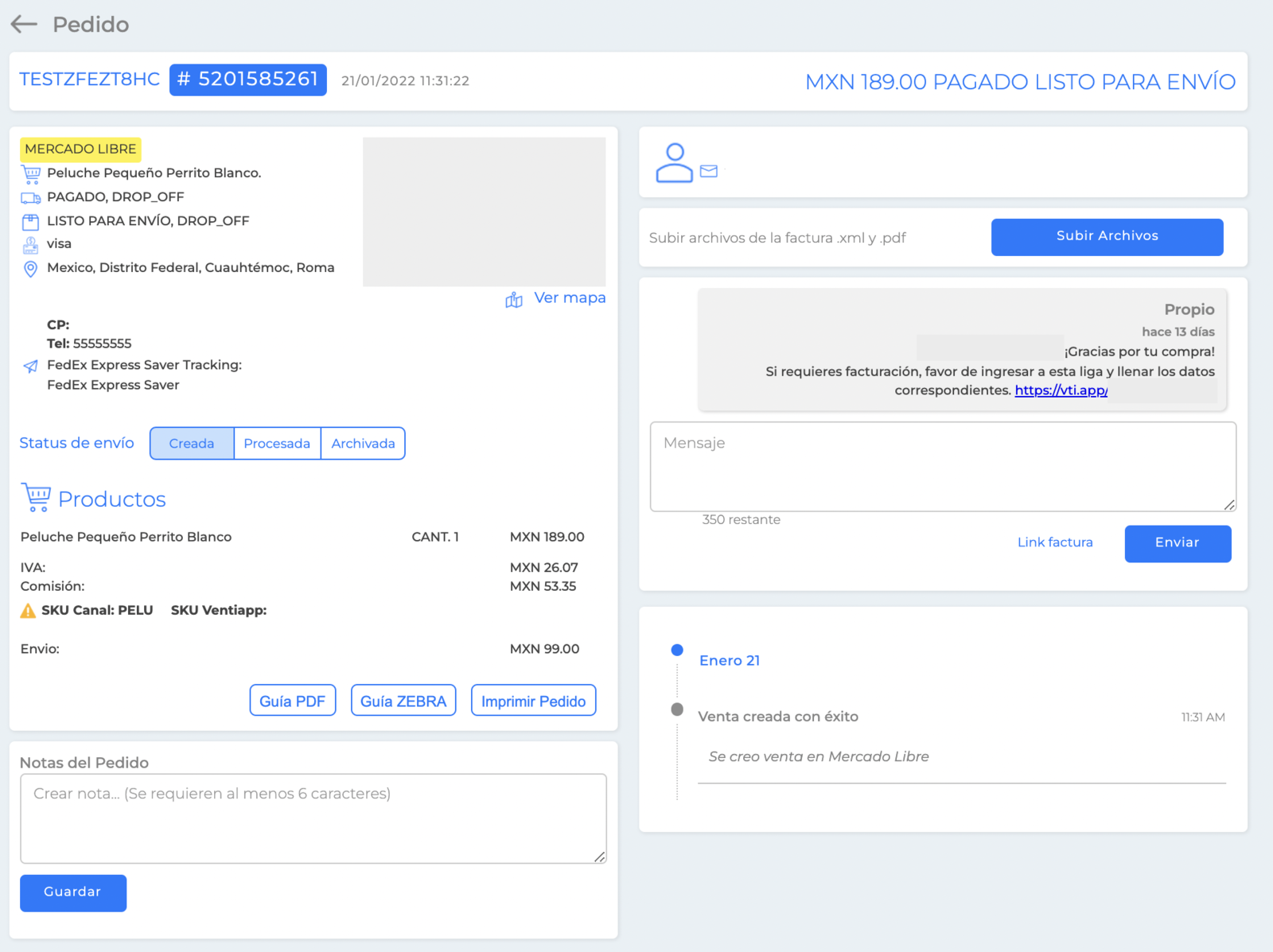Screen dimensions: 1273x952
Task: Click the MERCADO LIBRE yellow label
Action: (80, 149)
